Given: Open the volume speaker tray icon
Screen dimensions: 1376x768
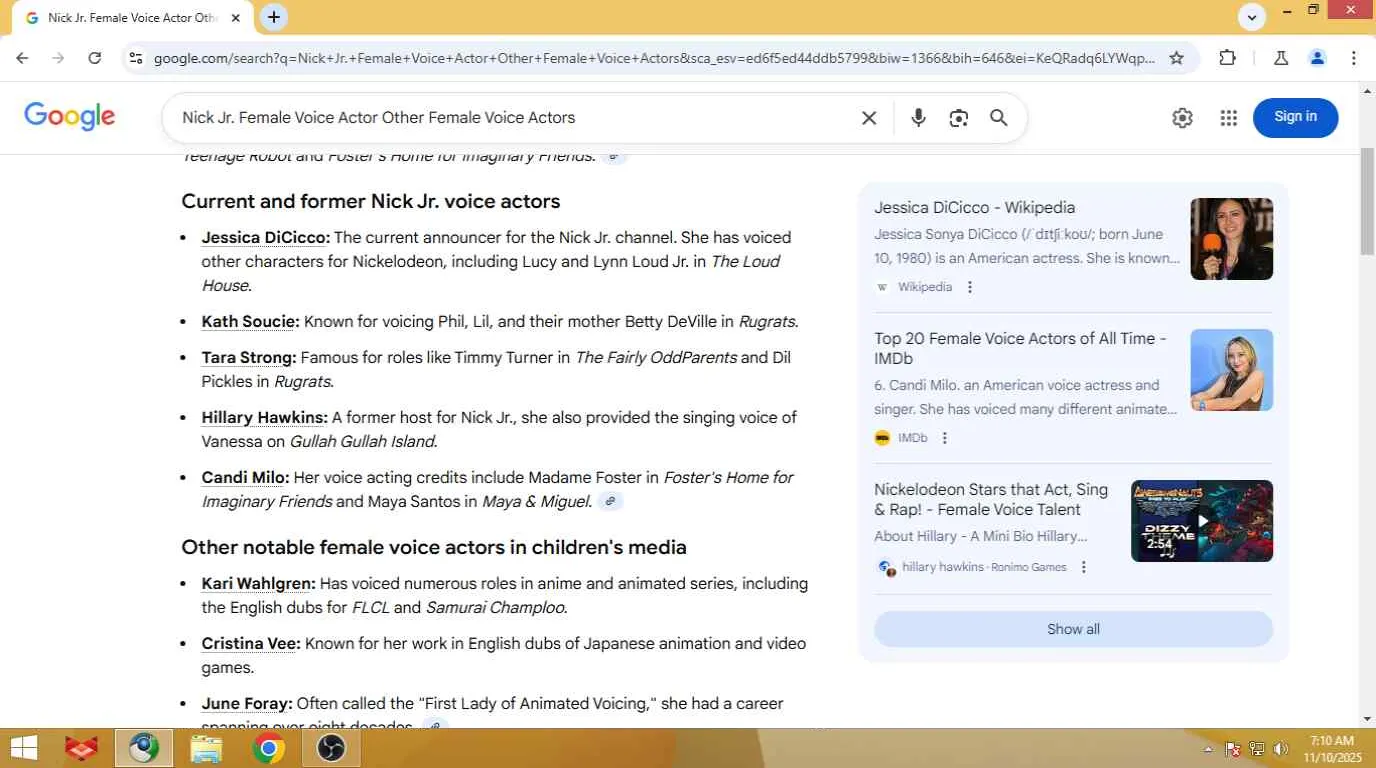Looking at the screenshot, I should (1282, 749).
